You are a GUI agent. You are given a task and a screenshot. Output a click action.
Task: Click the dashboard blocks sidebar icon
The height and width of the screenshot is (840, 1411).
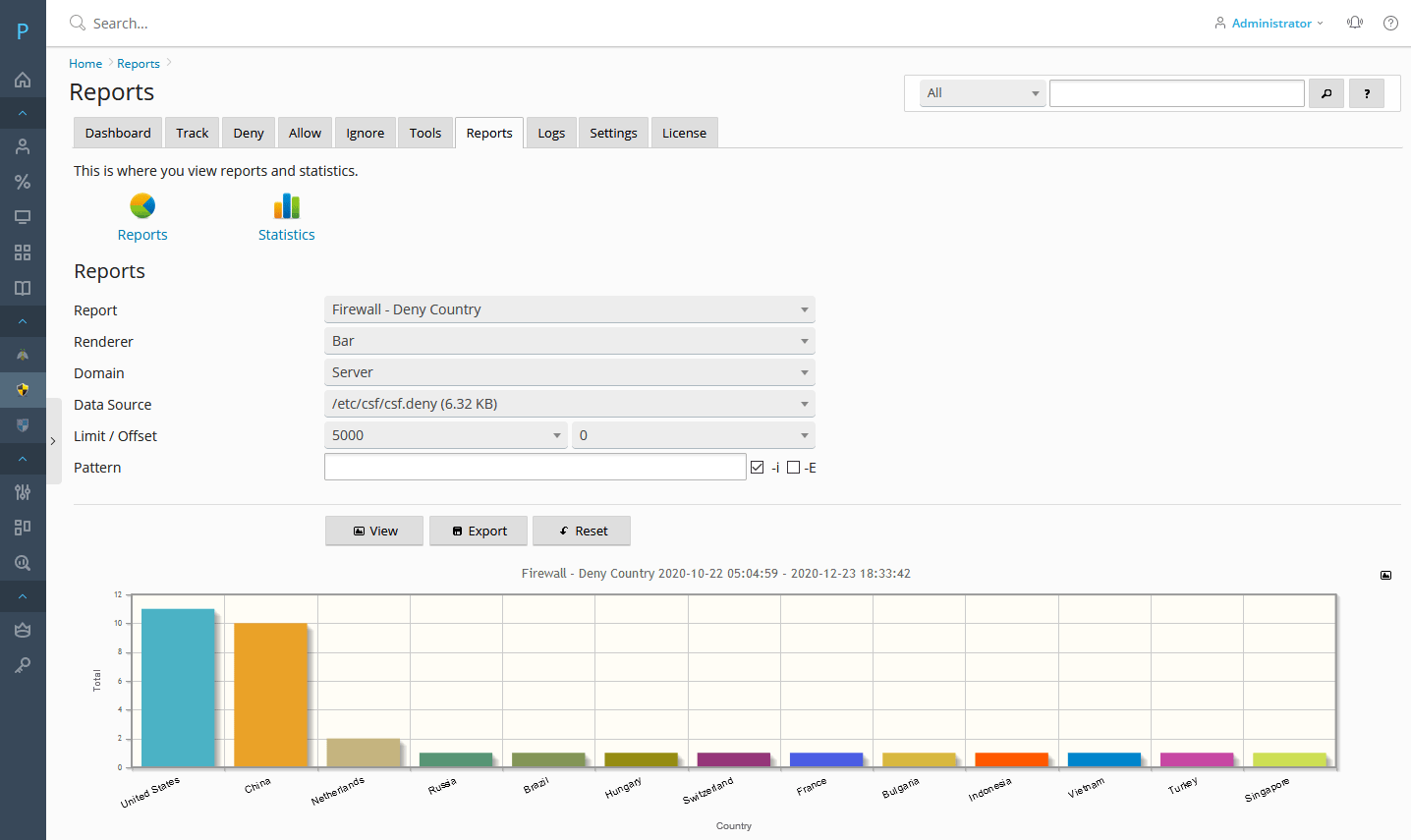click(23, 528)
